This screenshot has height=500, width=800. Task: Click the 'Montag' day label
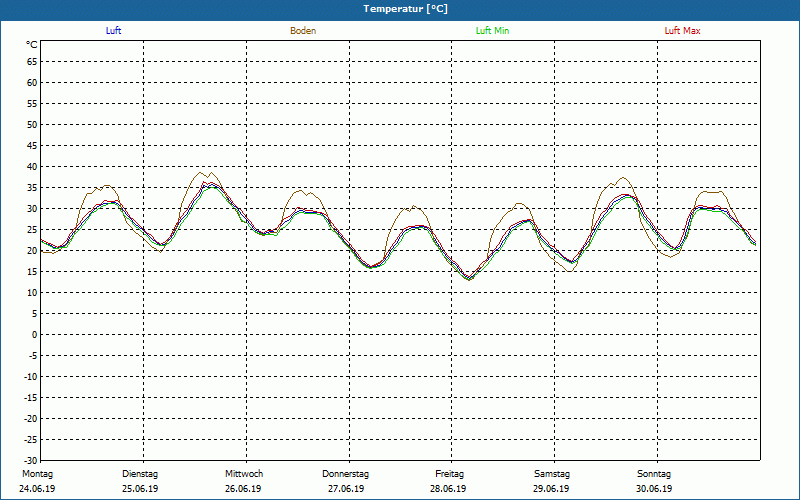coord(37,474)
